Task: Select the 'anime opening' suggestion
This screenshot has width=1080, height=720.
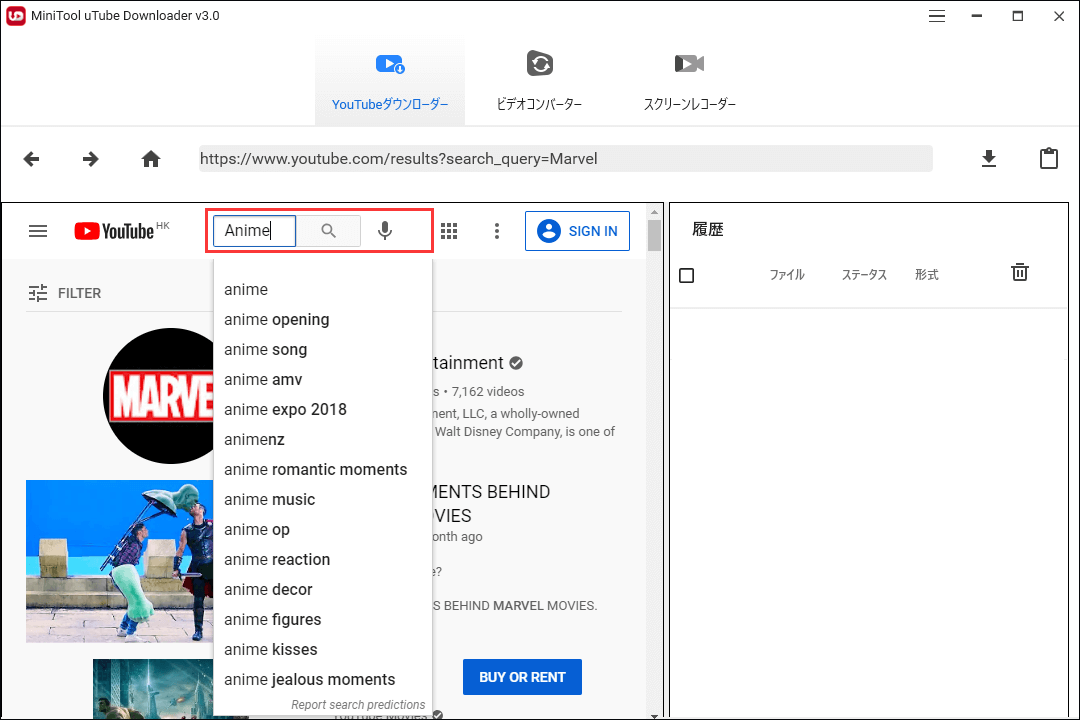Action: 322,320
